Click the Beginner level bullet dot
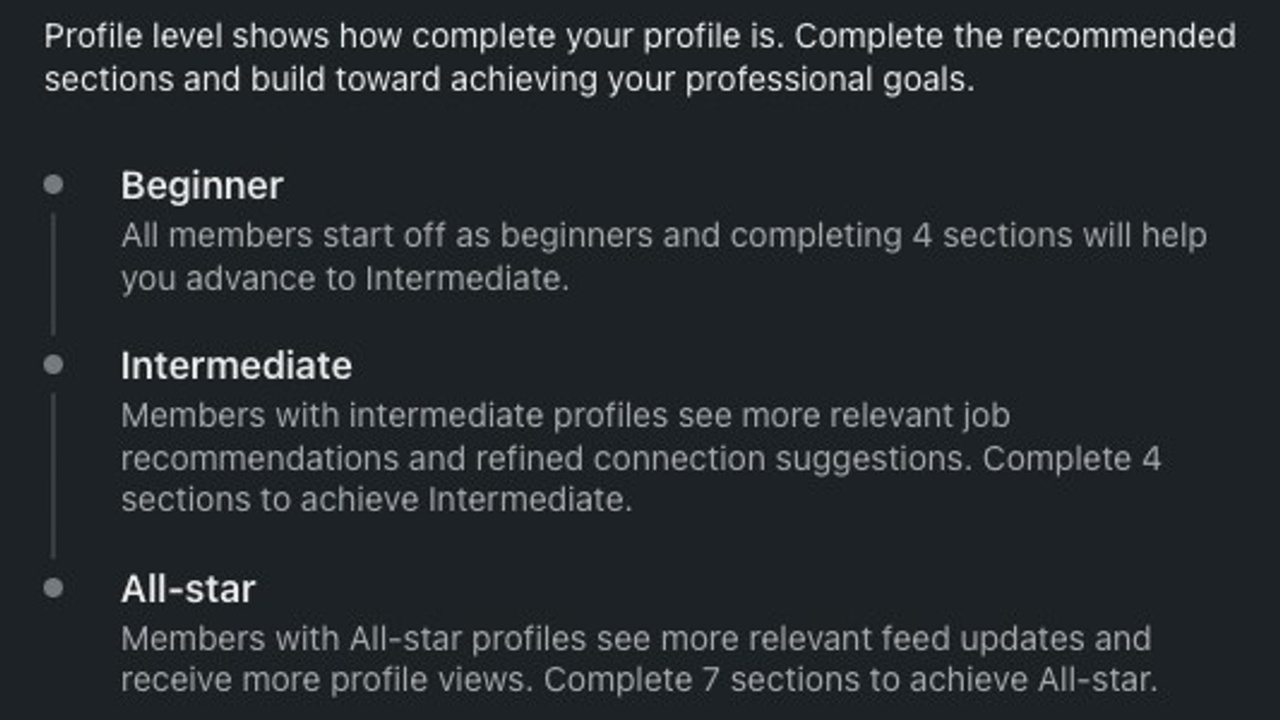1280x720 pixels. [x=54, y=185]
